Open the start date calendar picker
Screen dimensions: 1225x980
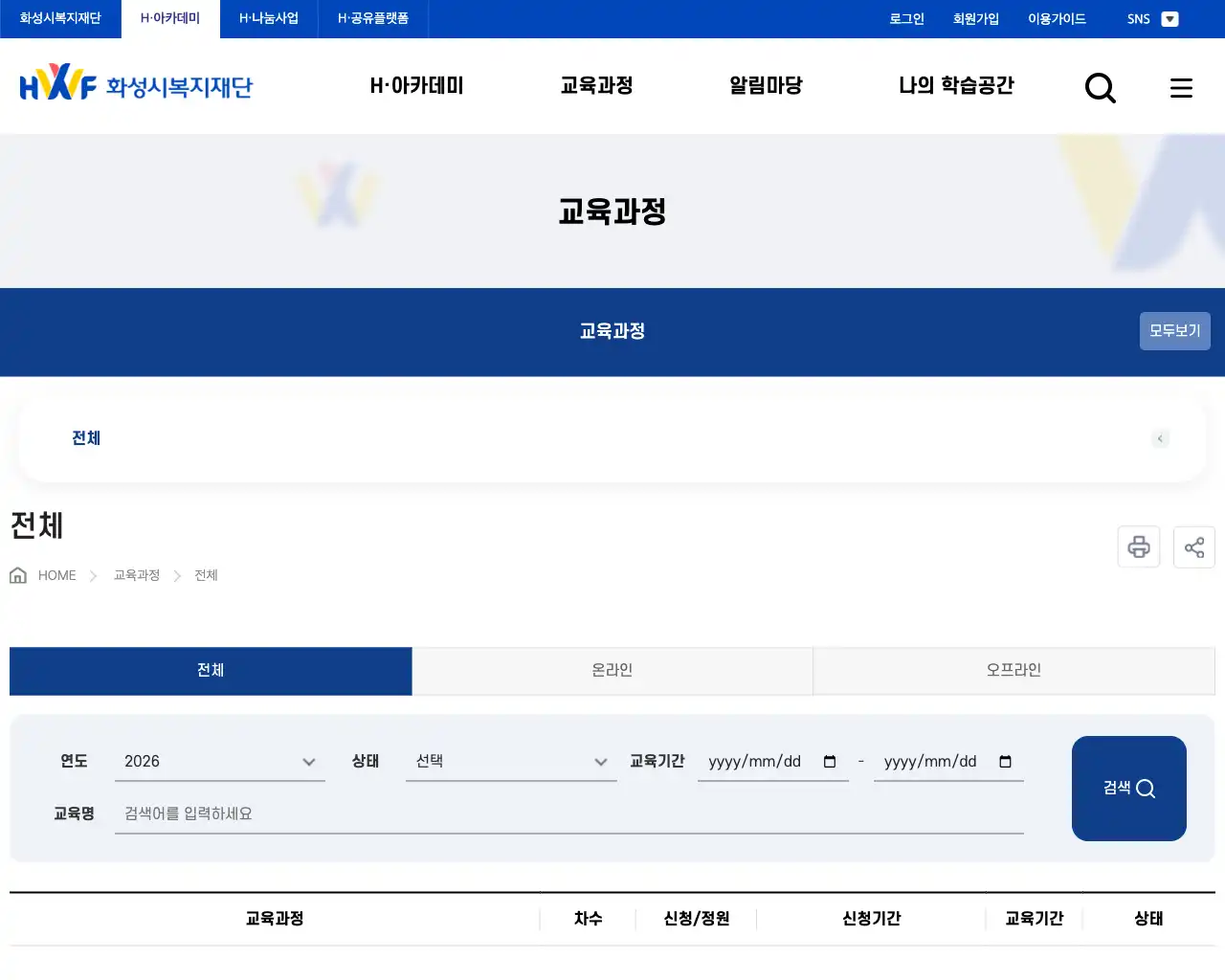829,762
